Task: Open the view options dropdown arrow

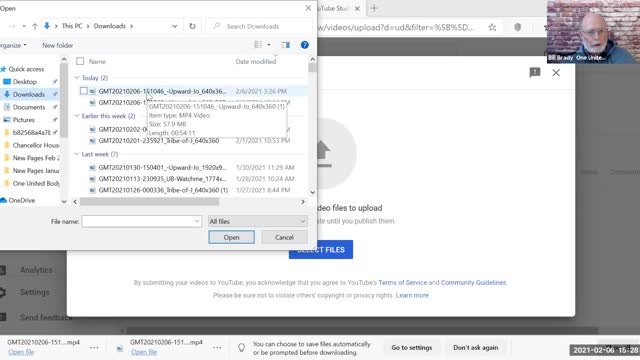Action: pyautogui.click(x=269, y=45)
